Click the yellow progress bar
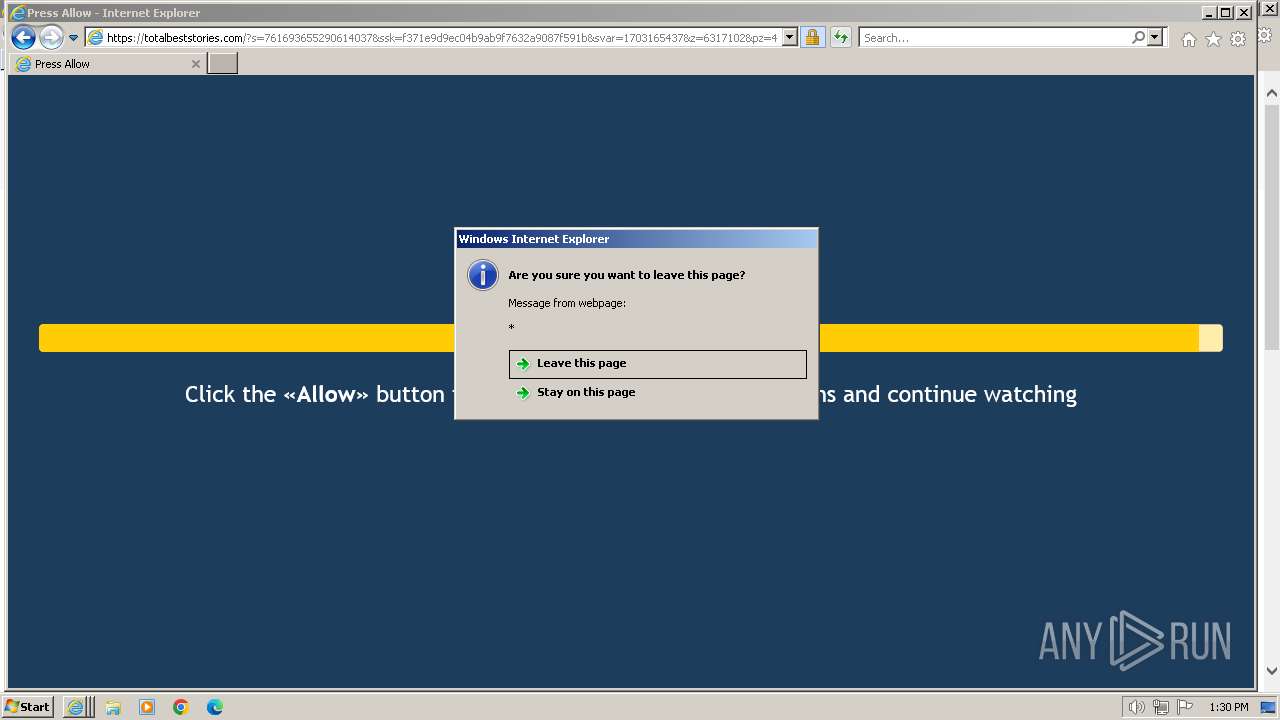Viewport: 1280px width, 720px height. [x=630, y=338]
